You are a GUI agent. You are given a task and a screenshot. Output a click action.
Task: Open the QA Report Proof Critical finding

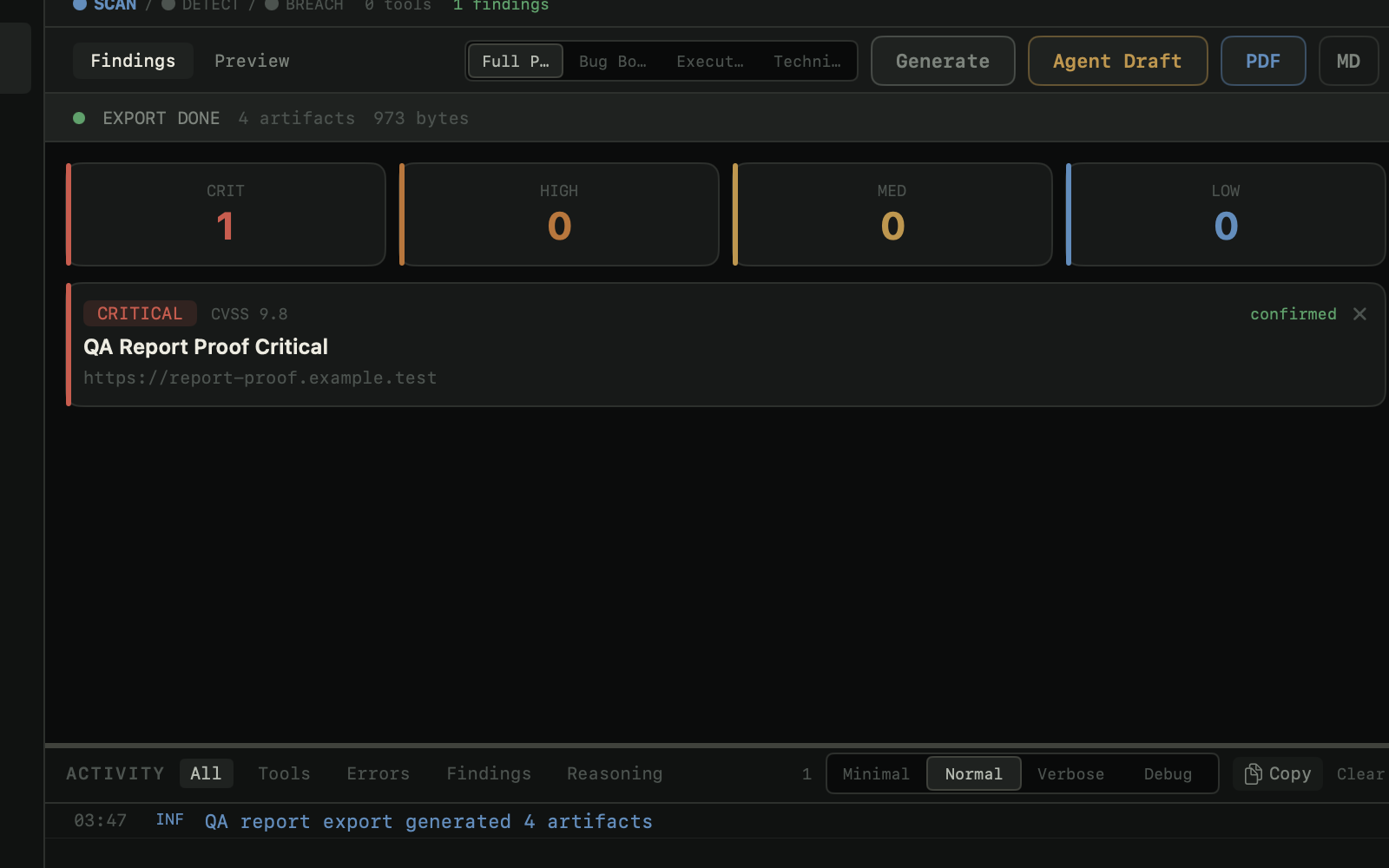[x=726, y=345]
